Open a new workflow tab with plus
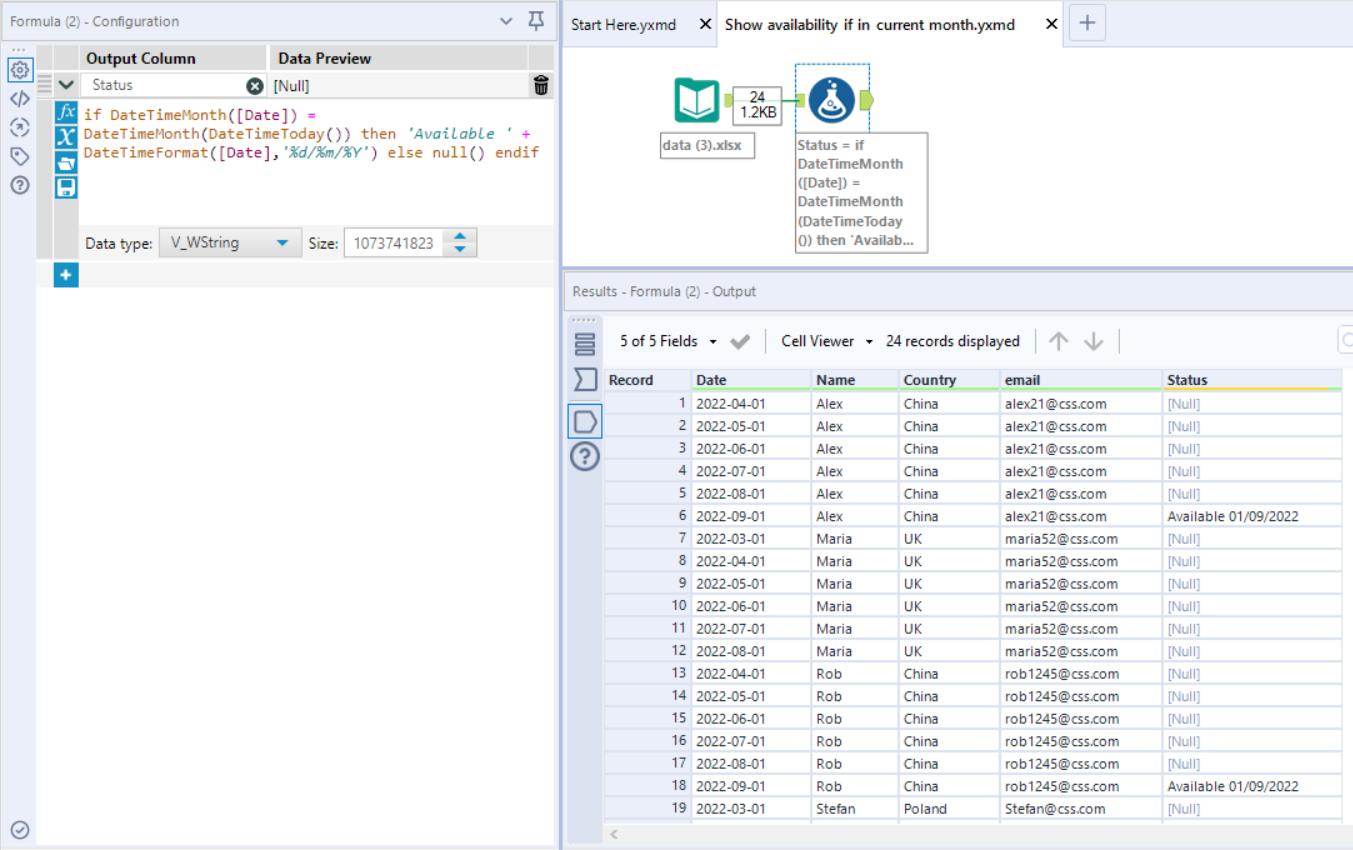 (x=1088, y=23)
